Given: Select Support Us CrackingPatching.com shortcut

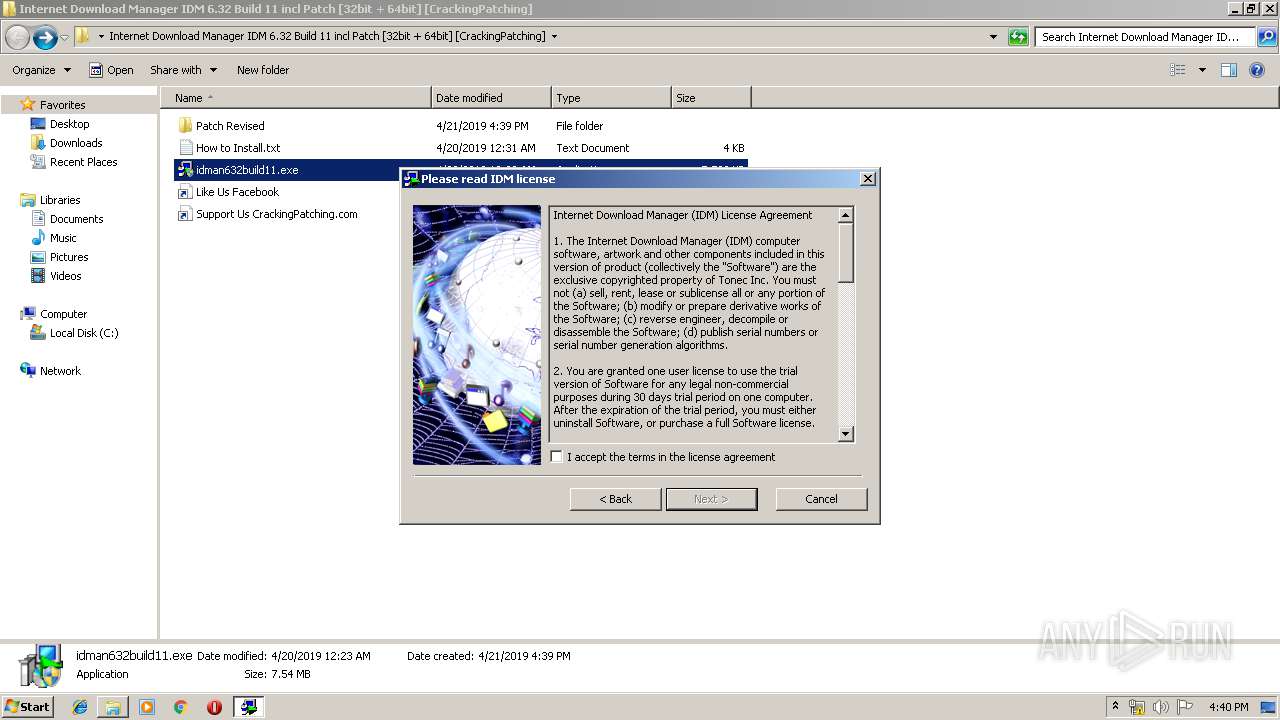Looking at the screenshot, I should click(276, 214).
